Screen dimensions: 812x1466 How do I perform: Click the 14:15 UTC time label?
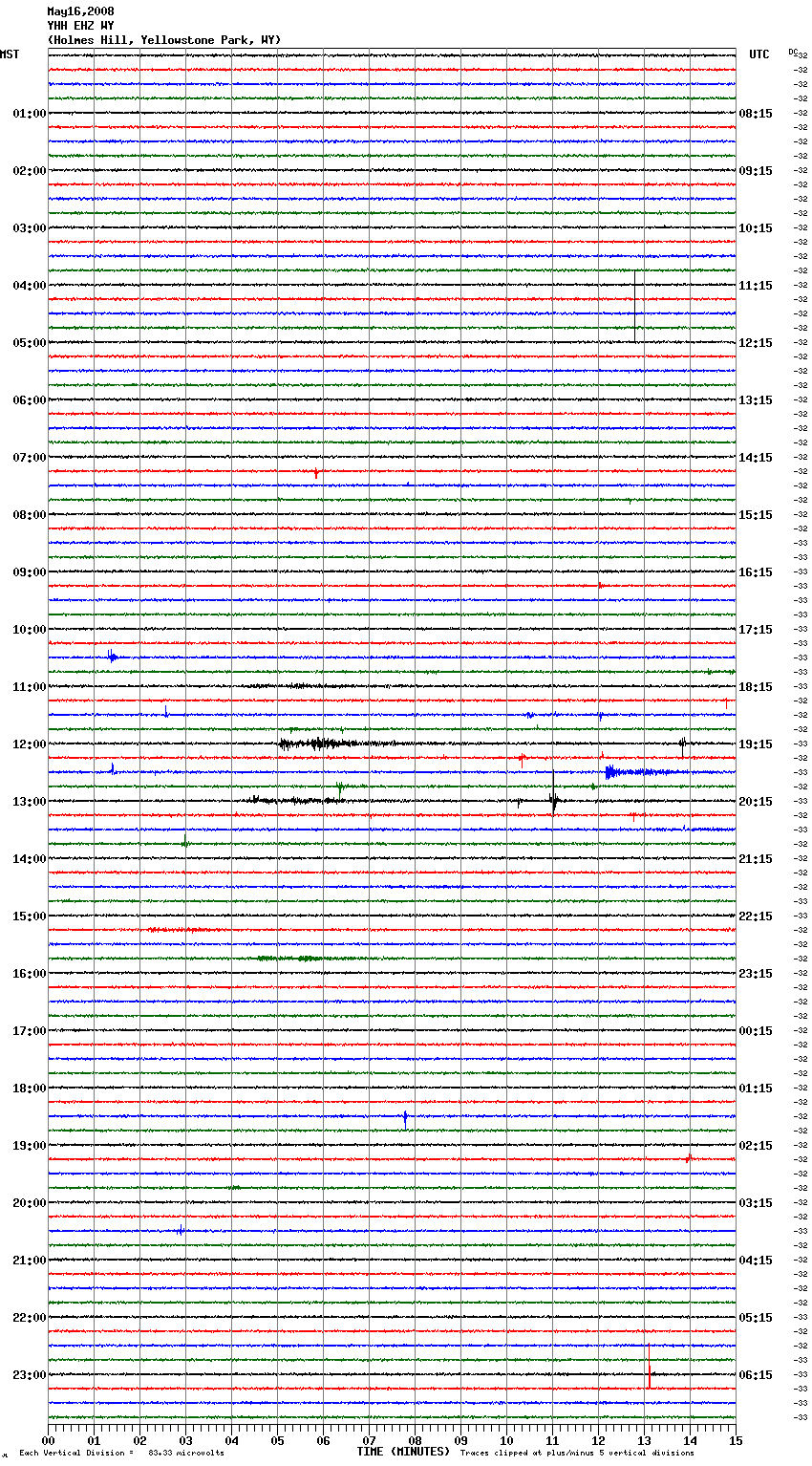point(756,458)
